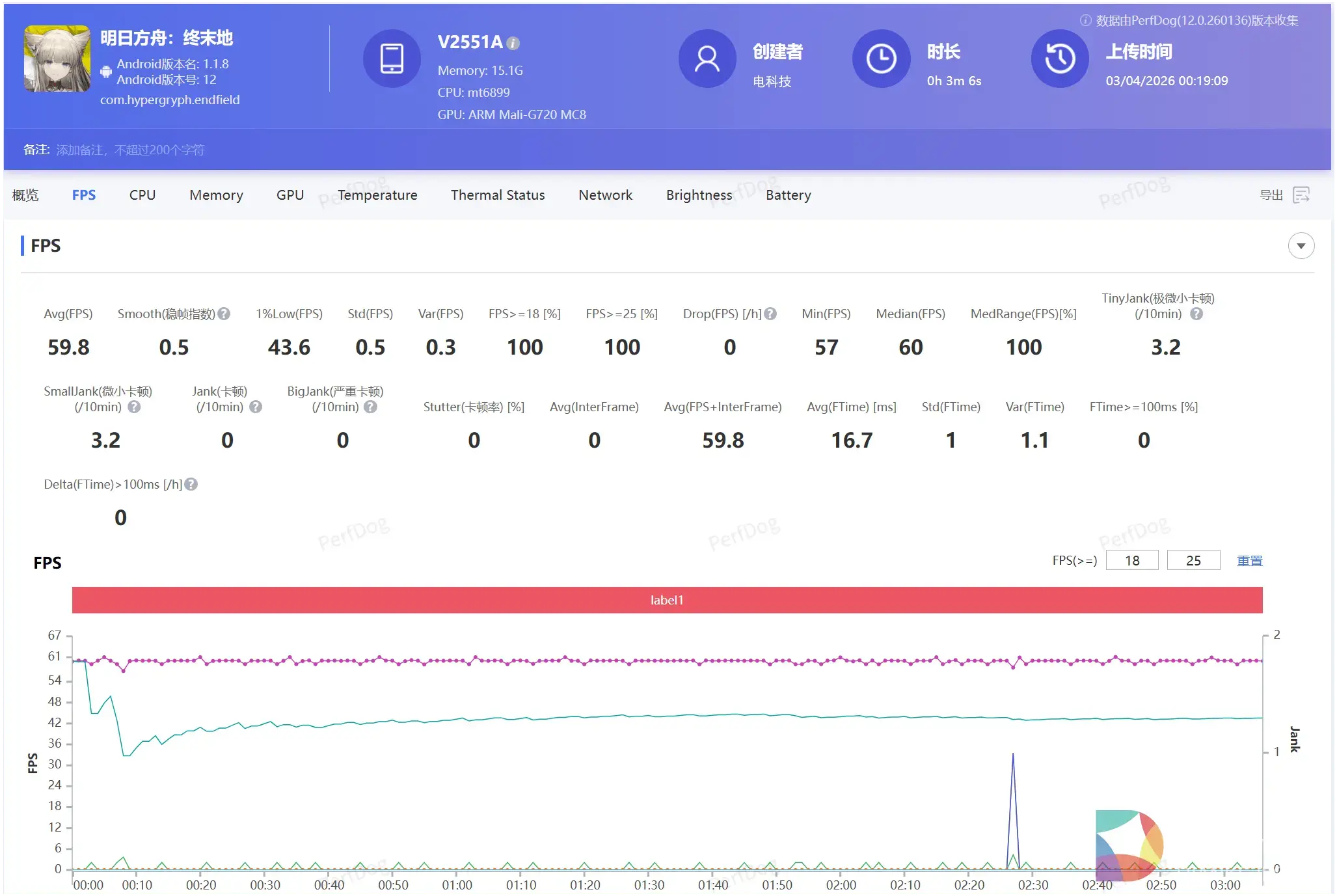Click the 重置 reset link

[x=1249, y=561]
